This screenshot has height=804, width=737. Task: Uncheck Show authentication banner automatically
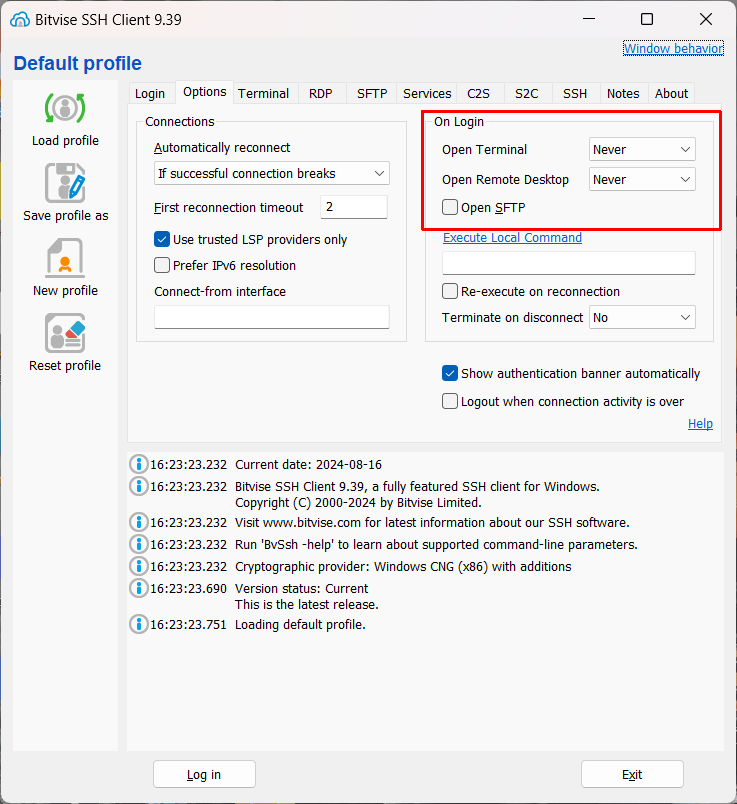click(450, 373)
